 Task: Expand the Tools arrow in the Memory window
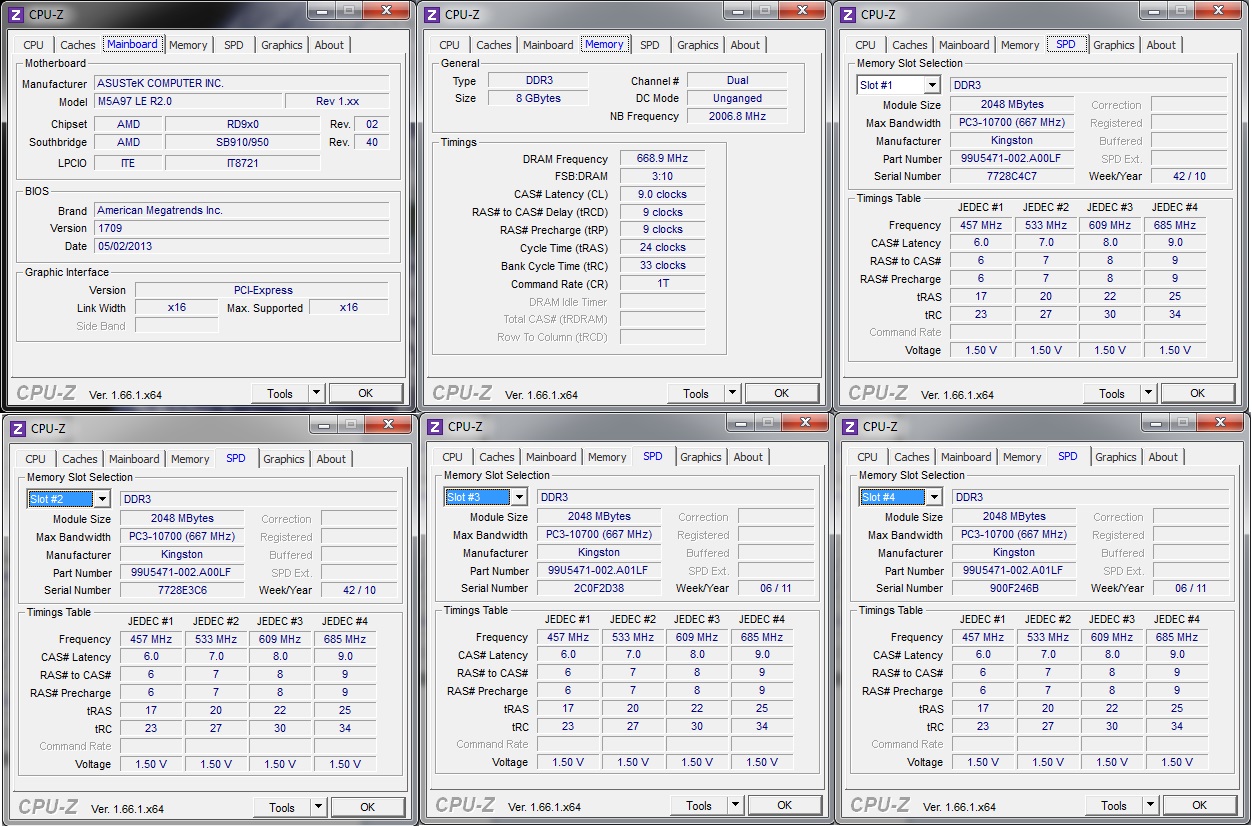tap(733, 393)
